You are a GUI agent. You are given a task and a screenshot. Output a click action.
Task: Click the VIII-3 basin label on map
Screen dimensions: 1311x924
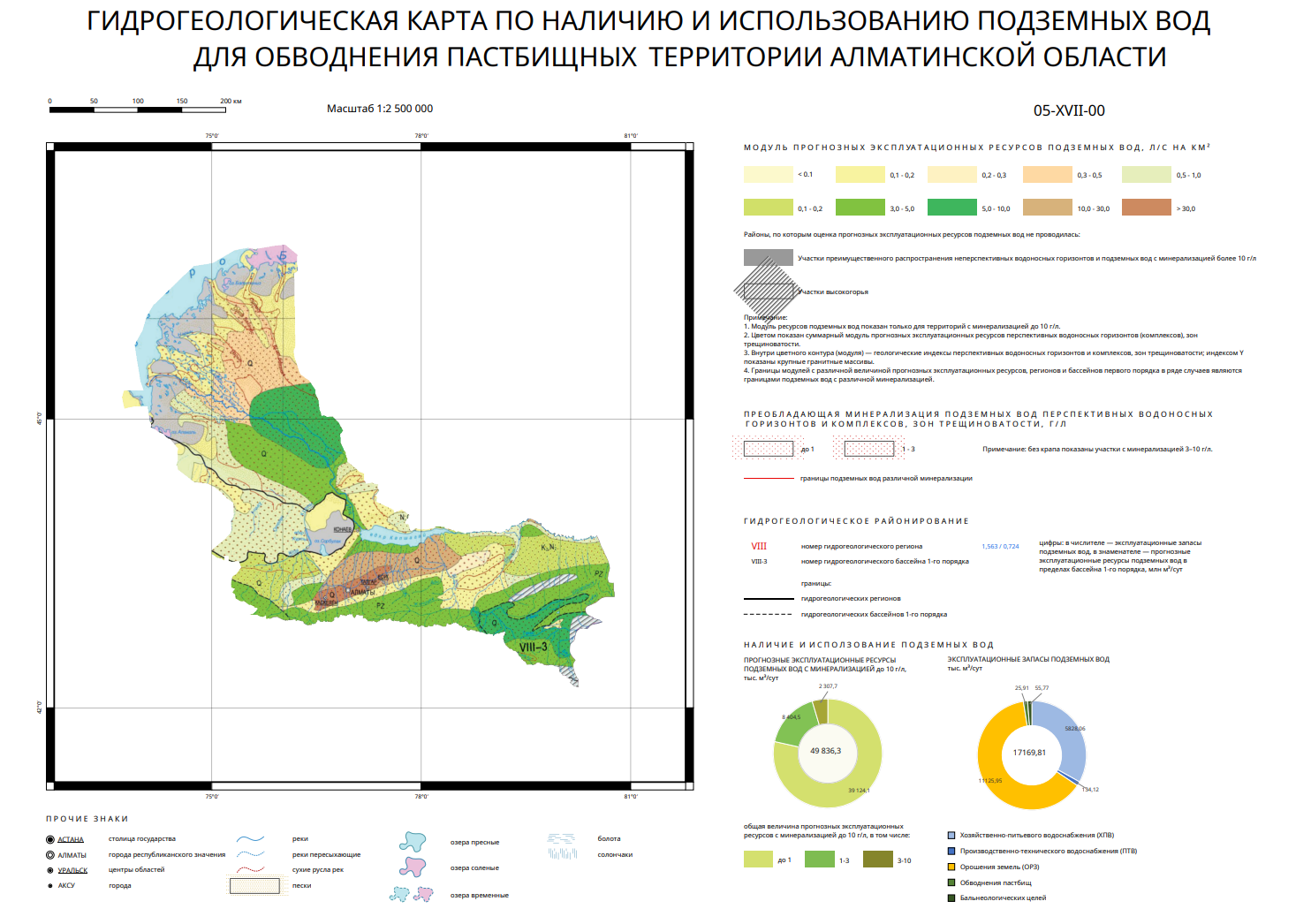coord(534,648)
